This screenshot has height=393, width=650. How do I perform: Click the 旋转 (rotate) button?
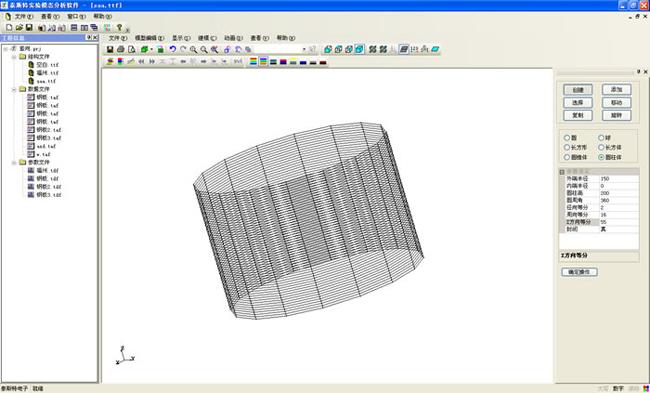click(x=616, y=115)
